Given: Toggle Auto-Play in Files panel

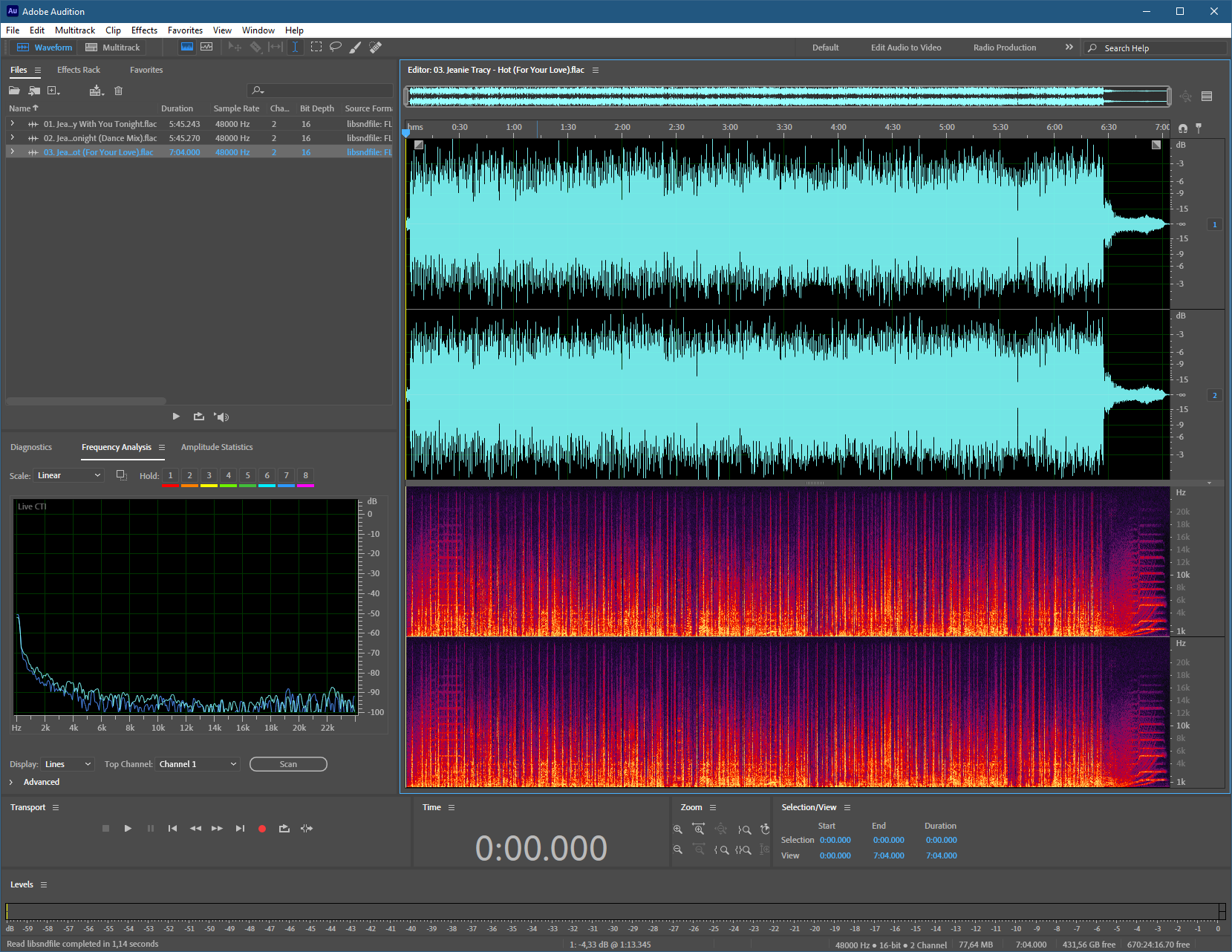Looking at the screenshot, I should (x=221, y=417).
